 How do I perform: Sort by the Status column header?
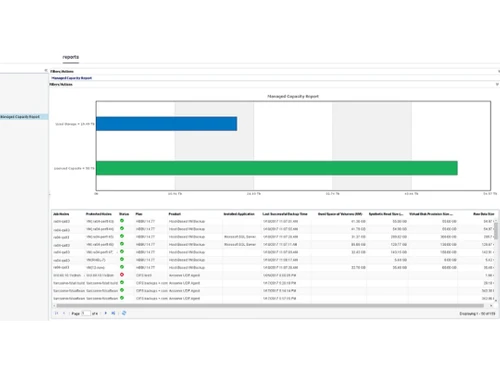click(124, 214)
